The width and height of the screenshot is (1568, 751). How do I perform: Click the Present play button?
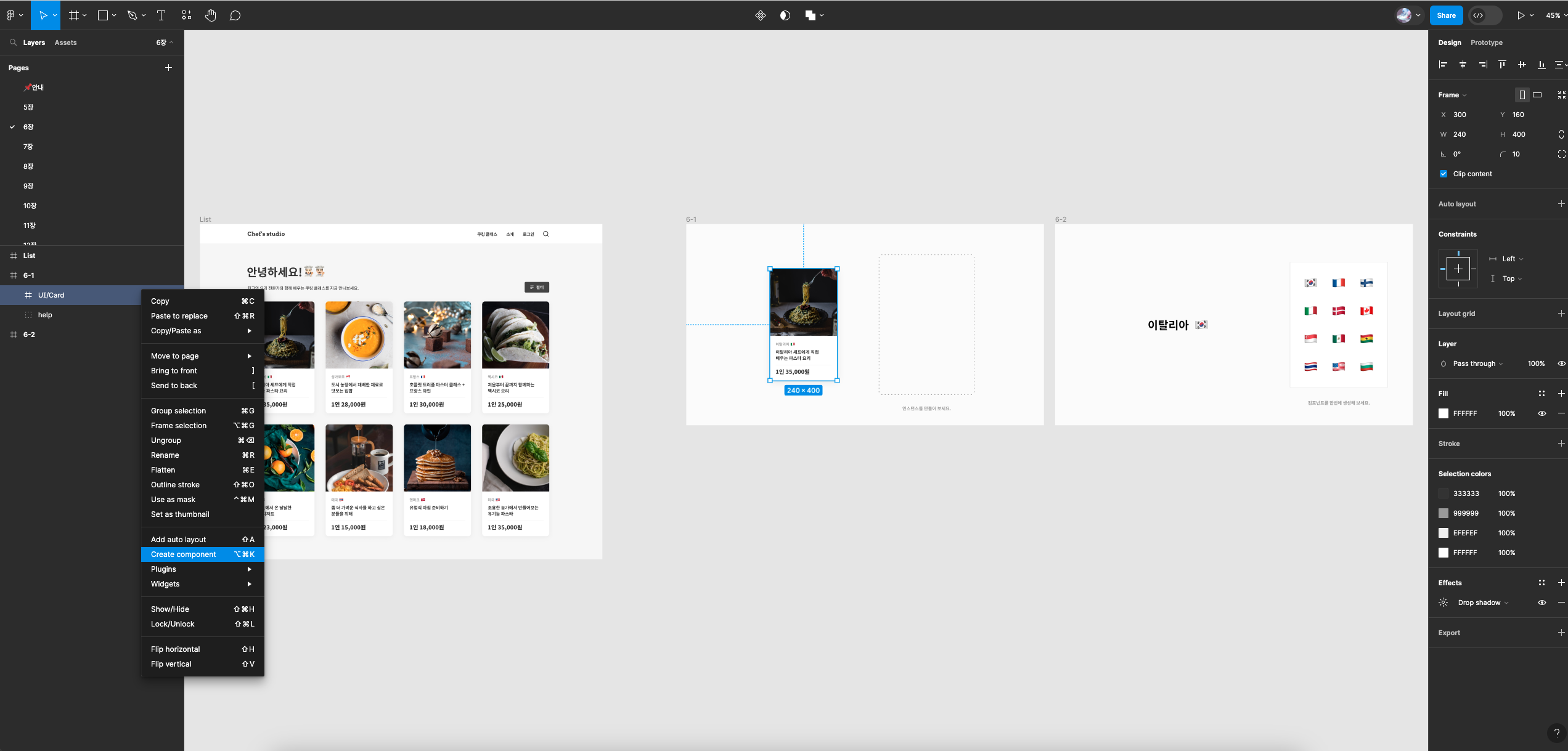pos(1521,15)
